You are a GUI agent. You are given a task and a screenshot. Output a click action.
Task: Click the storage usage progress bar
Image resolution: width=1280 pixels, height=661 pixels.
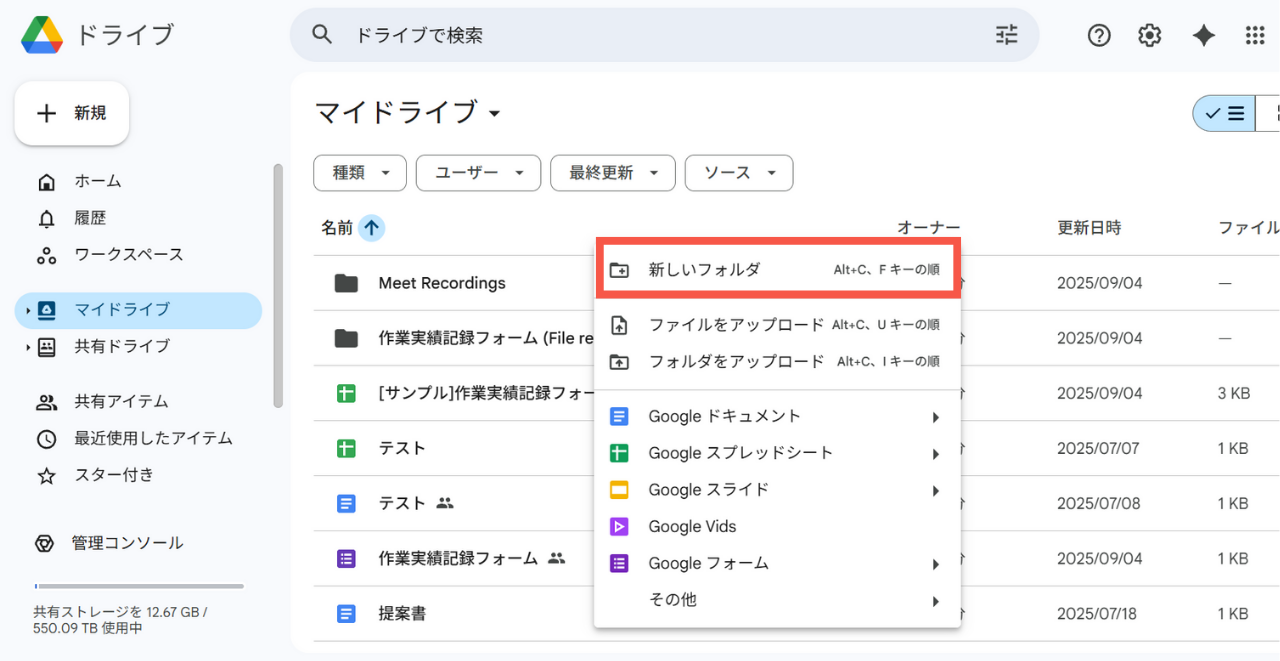click(138, 585)
